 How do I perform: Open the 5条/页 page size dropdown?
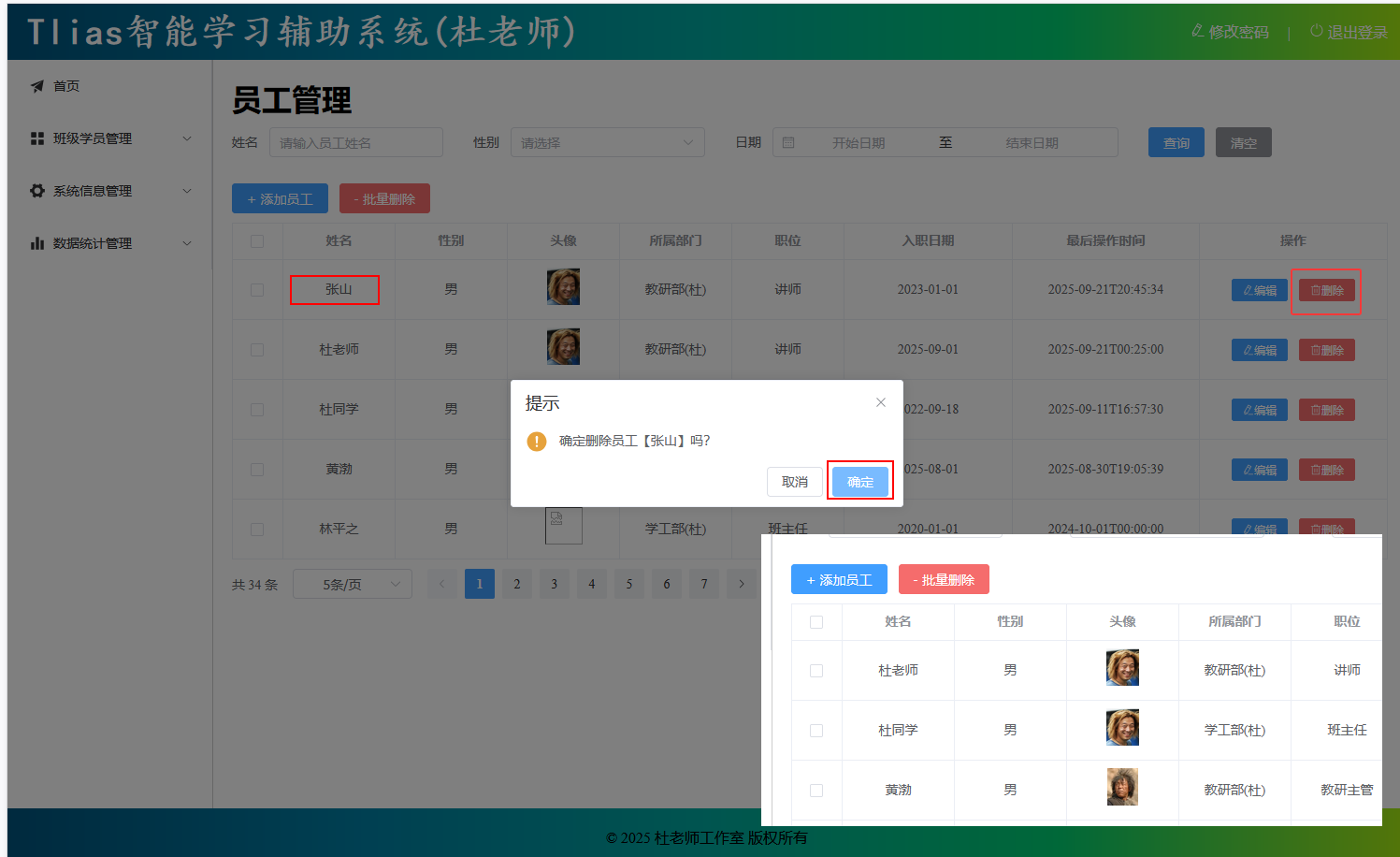353,585
